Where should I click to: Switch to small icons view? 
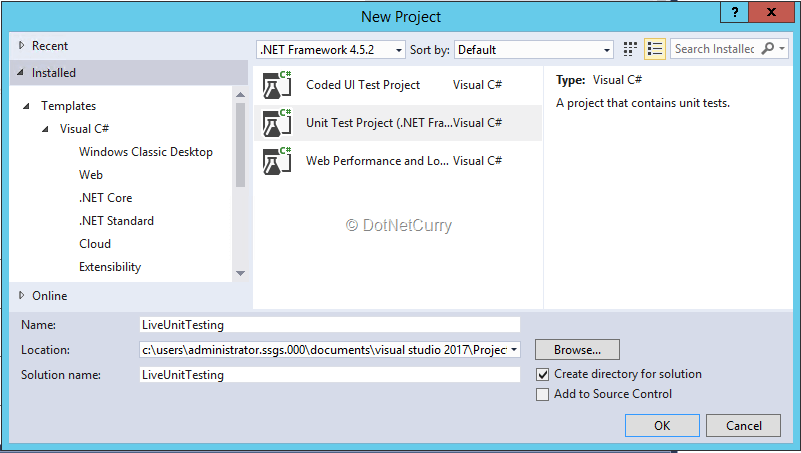(x=630, y=50)
